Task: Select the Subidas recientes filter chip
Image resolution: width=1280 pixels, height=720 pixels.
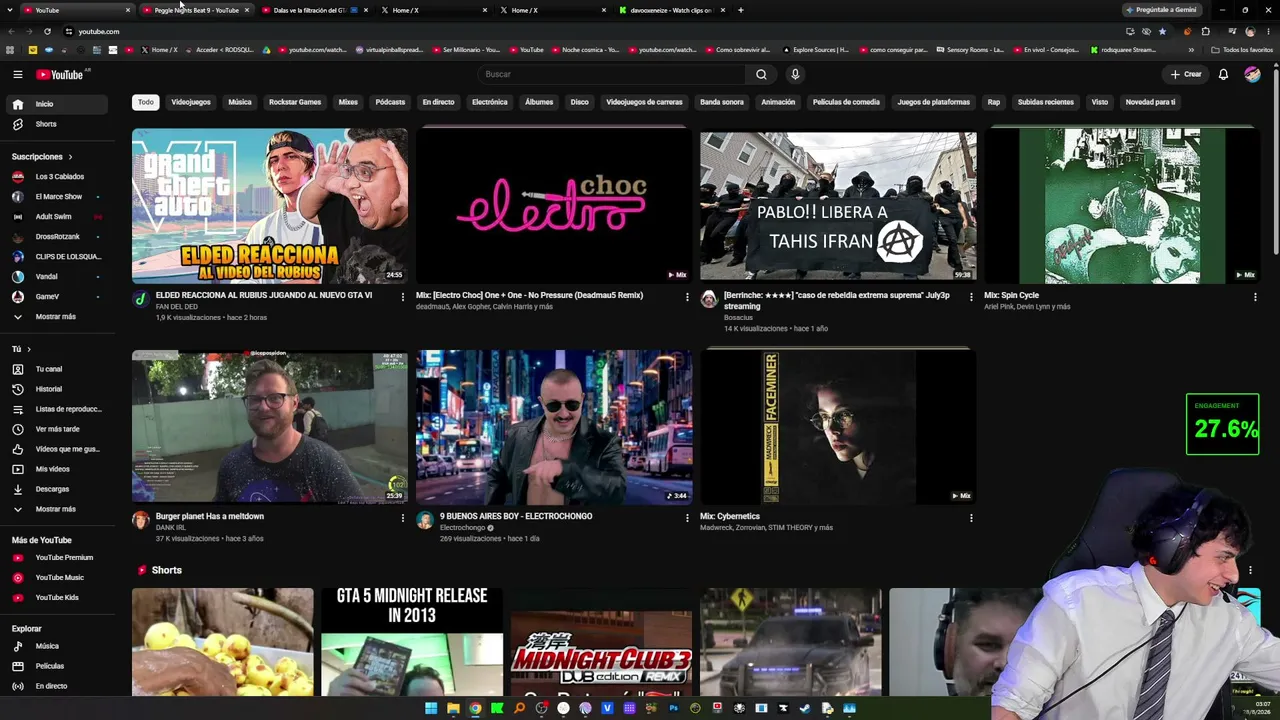Action: 1045,102
